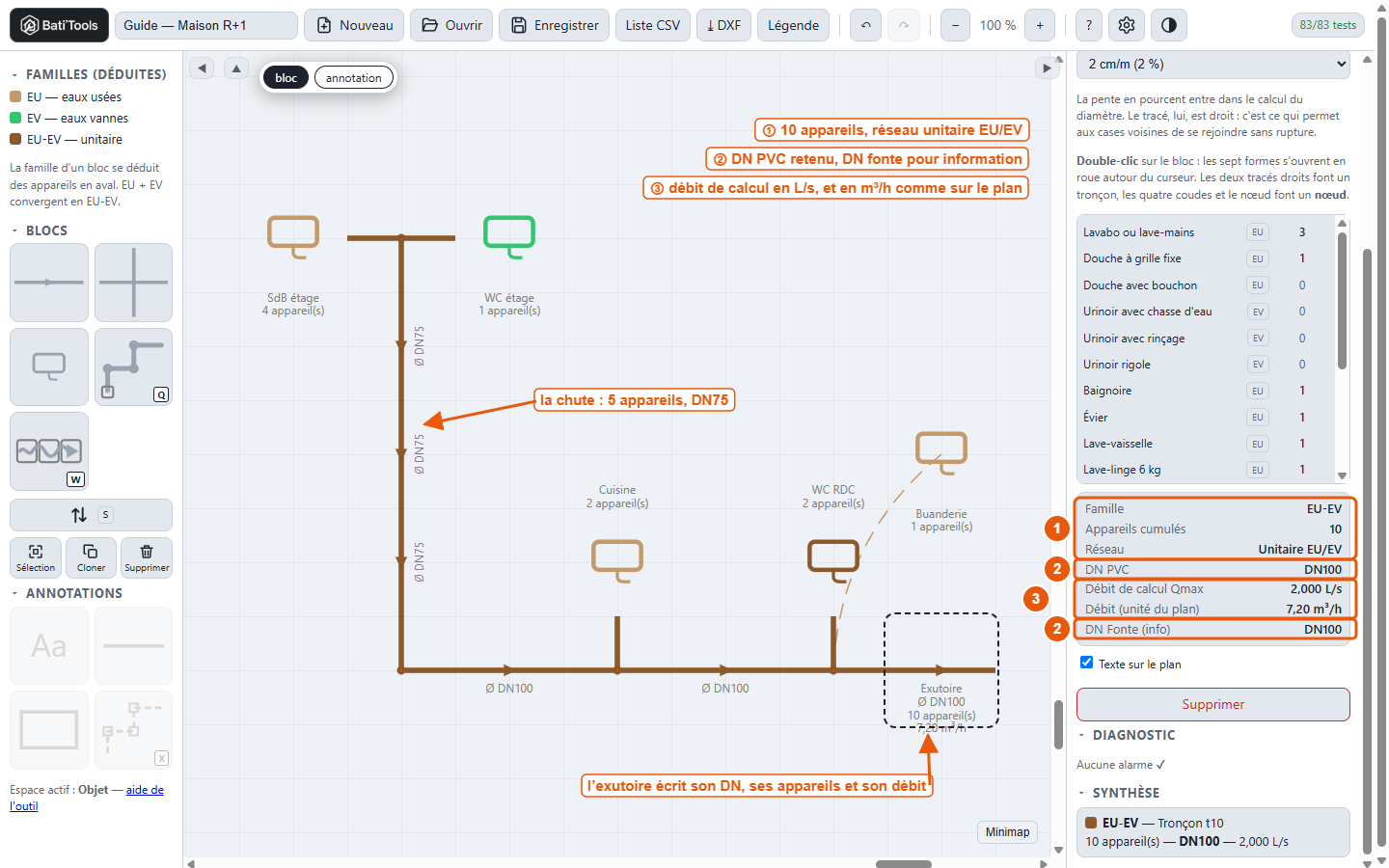The height and width of the screenshot is (868, 1389).
Task: Edit the project name field Guide — Maison R+1
Action: click(x=205, y=25)
